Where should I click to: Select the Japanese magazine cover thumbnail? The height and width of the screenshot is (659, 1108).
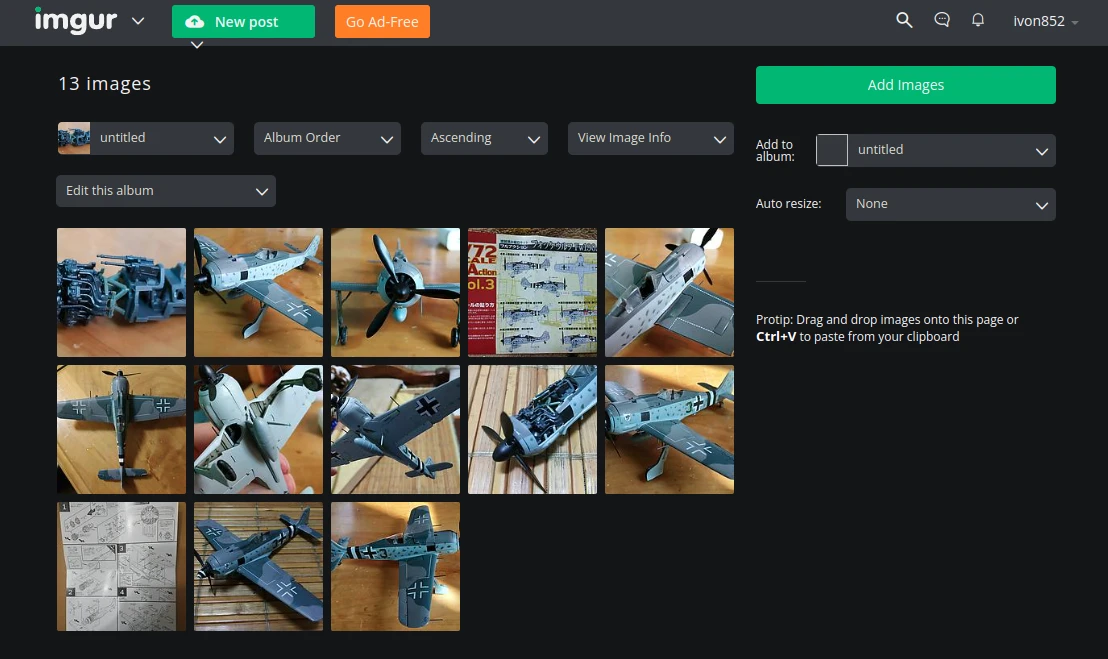(532, 292)
